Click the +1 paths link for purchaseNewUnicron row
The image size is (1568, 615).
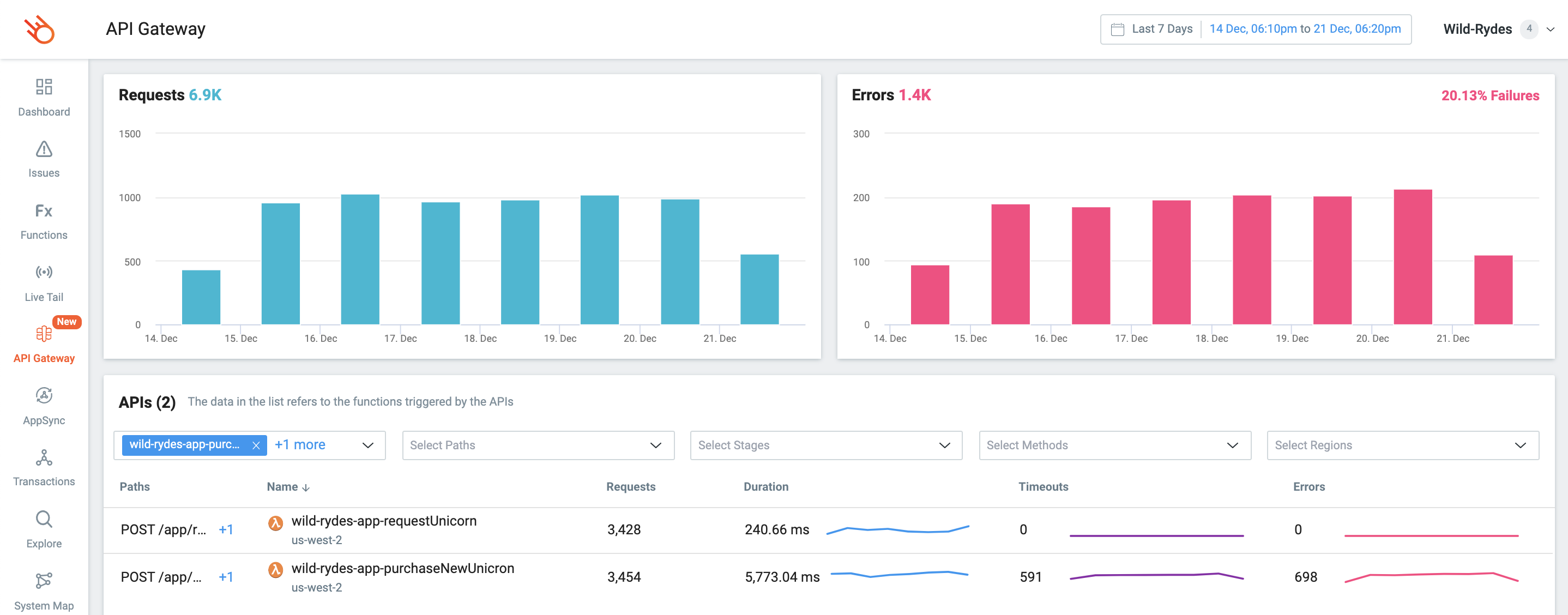(226, 577)
